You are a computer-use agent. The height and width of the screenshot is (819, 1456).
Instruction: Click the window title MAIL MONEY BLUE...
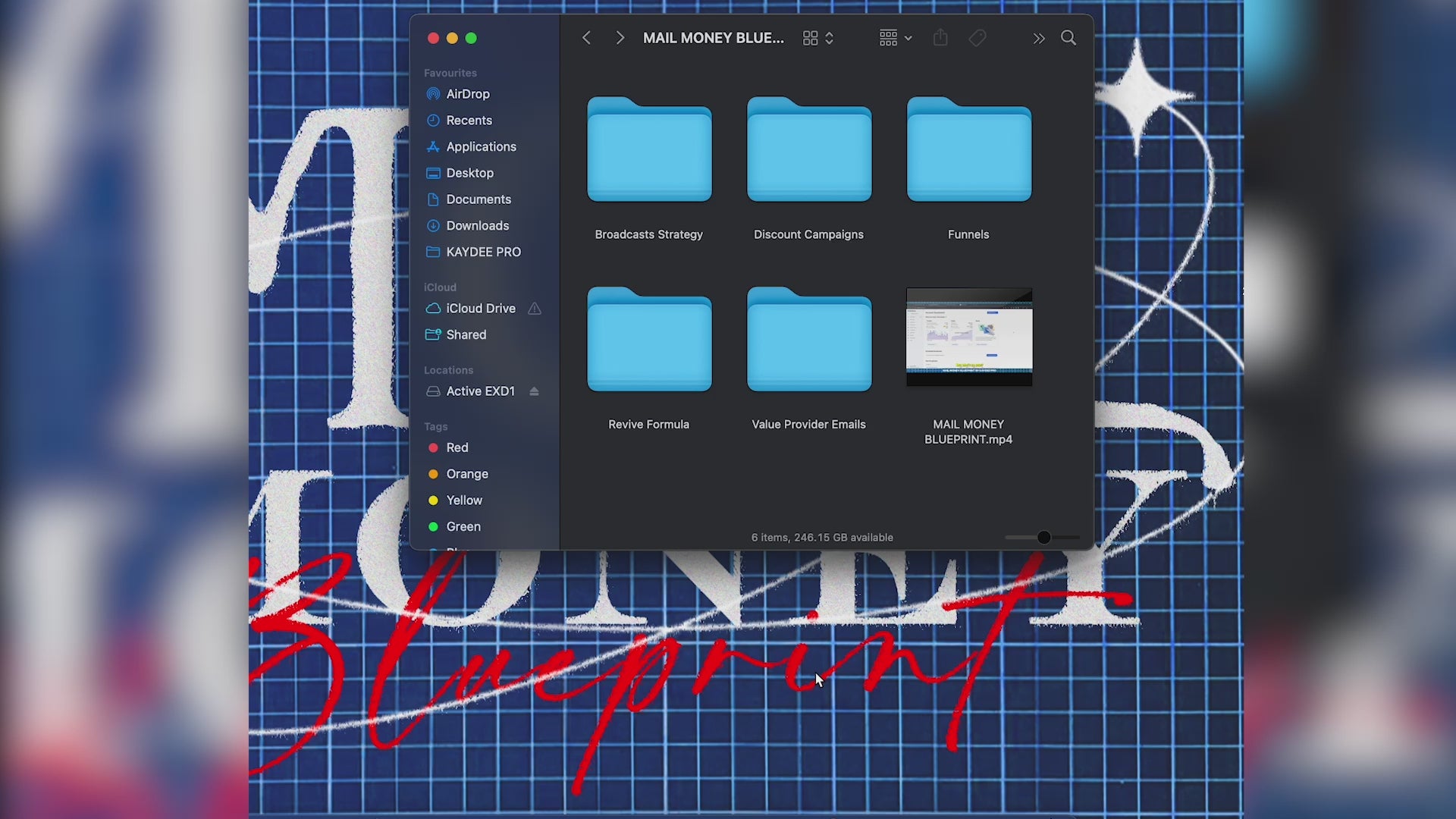[714, 38]
